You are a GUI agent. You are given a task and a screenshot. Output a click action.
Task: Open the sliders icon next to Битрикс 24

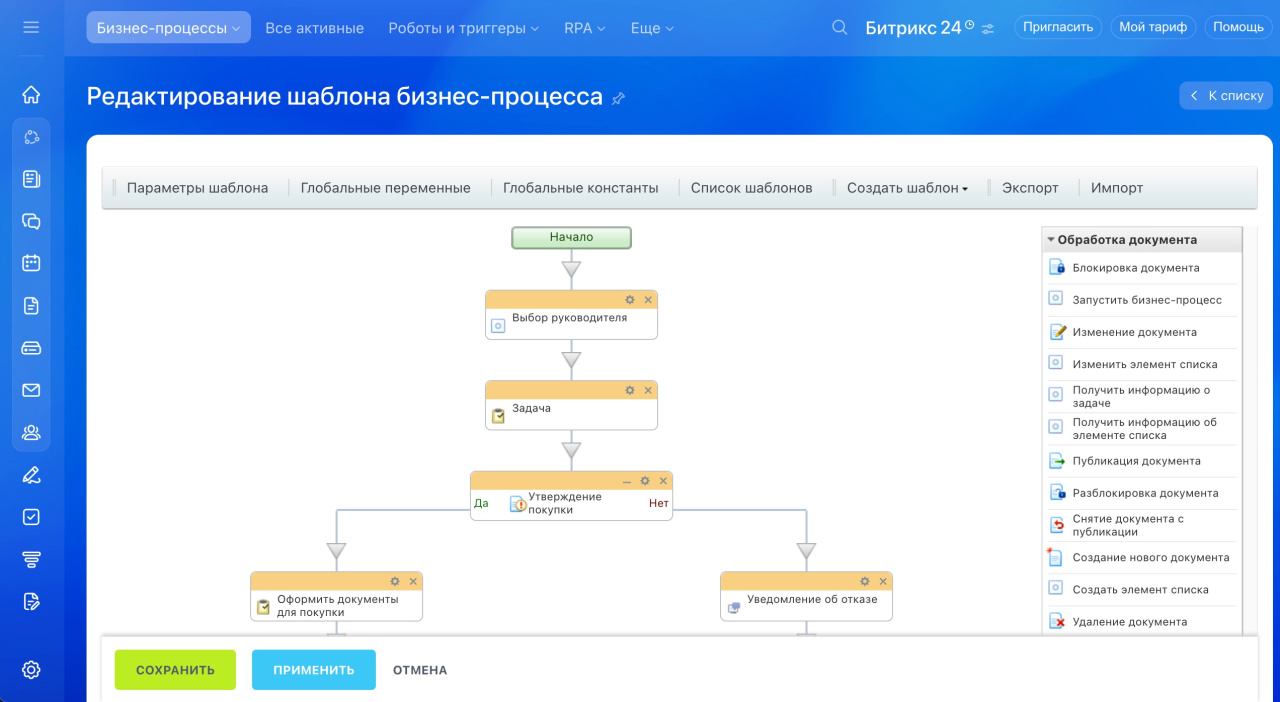(x=988, y=29)
